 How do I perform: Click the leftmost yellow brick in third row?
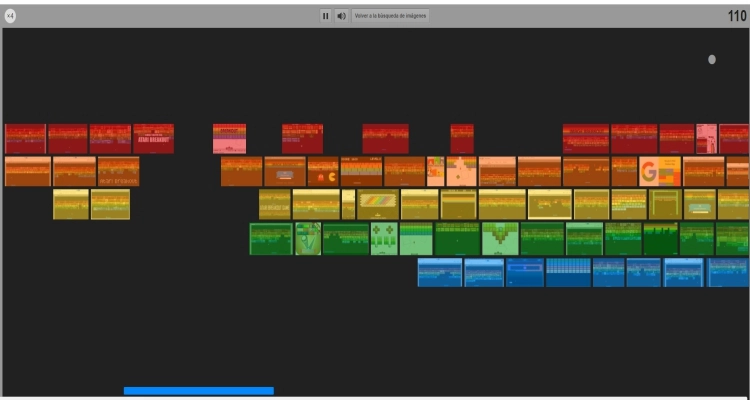click(71, 204)
